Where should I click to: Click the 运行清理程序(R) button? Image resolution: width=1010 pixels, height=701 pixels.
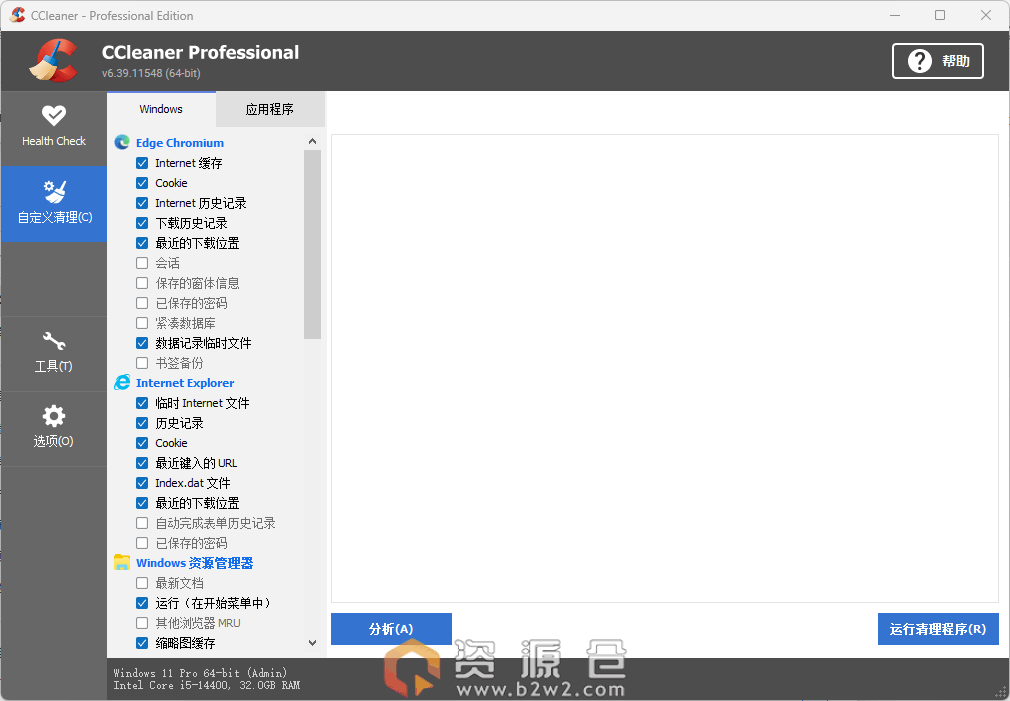point(937,629)
